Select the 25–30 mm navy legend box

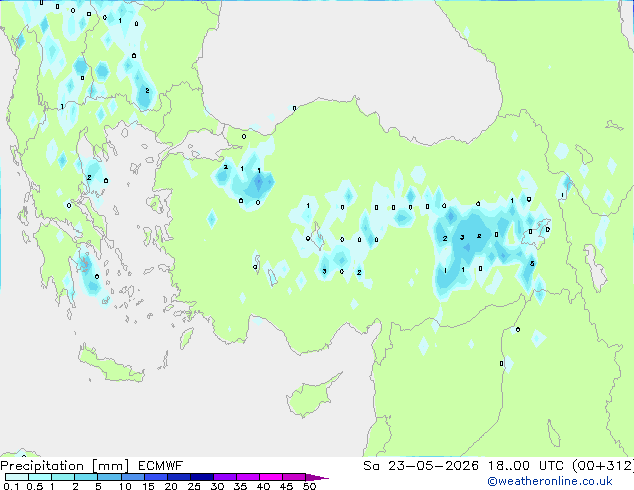pos(201,477)
